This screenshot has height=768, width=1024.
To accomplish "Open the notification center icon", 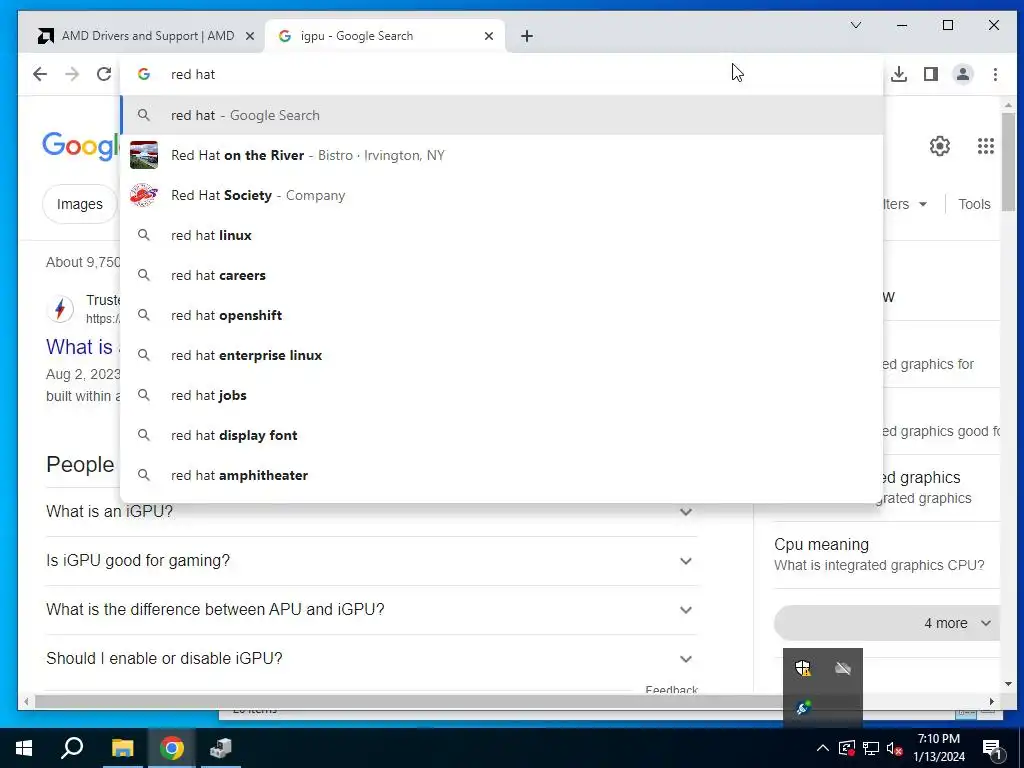I will 992,748.
